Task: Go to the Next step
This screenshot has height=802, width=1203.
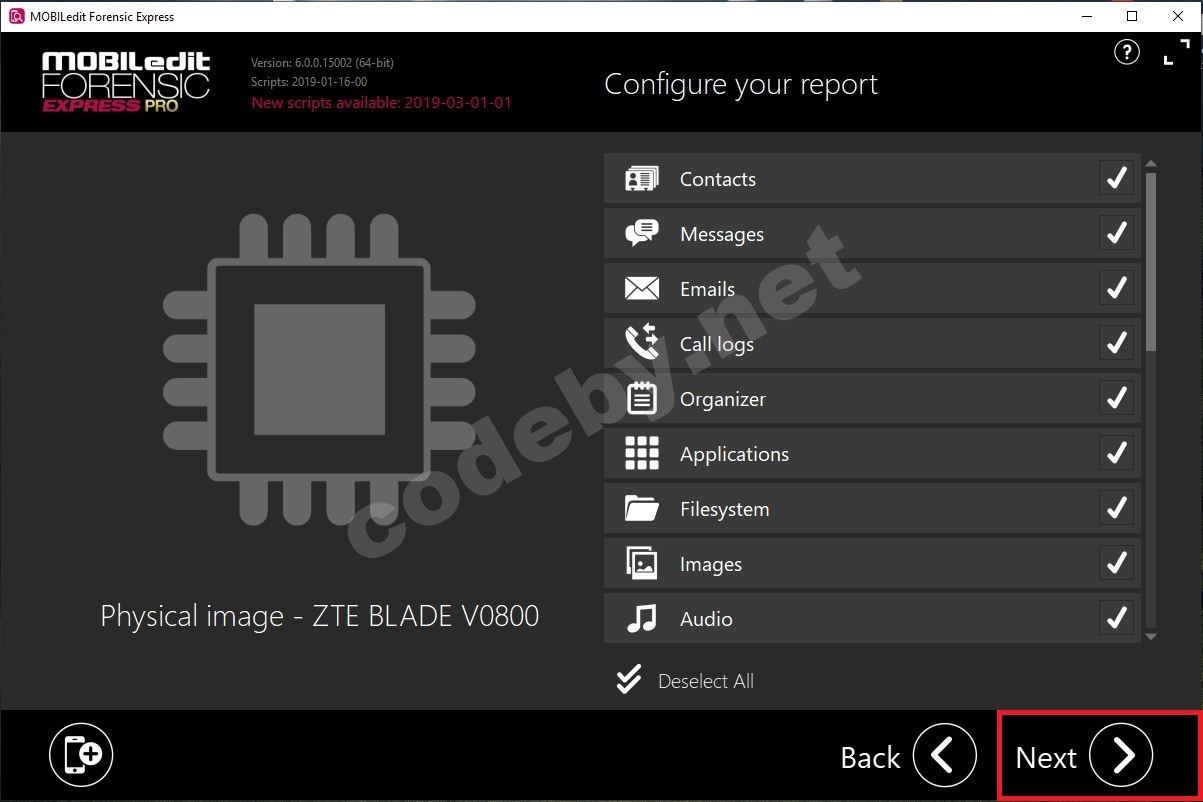Action: (x=1120, y=756)
